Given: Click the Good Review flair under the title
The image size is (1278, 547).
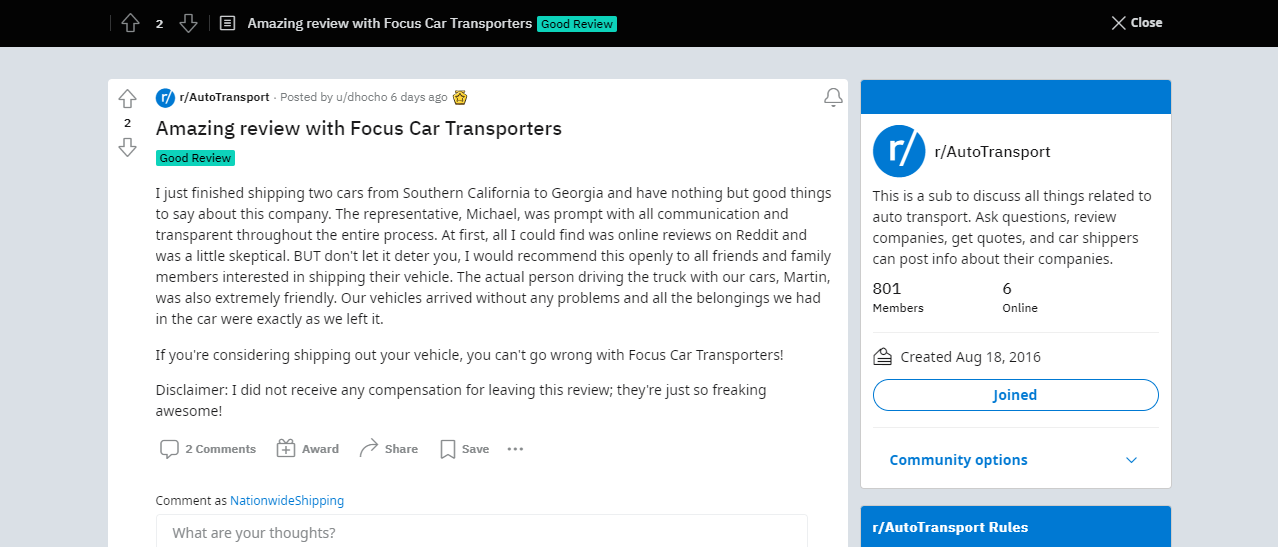Looking at the screenshot, I should tap(195, 158).
